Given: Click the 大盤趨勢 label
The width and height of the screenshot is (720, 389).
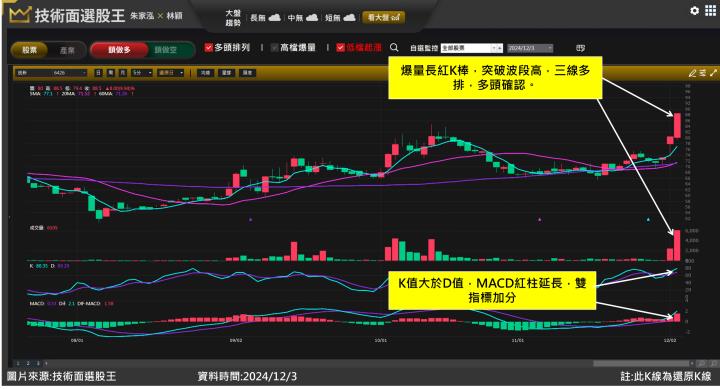Looking at the screenshot, I should coord(233,17).
